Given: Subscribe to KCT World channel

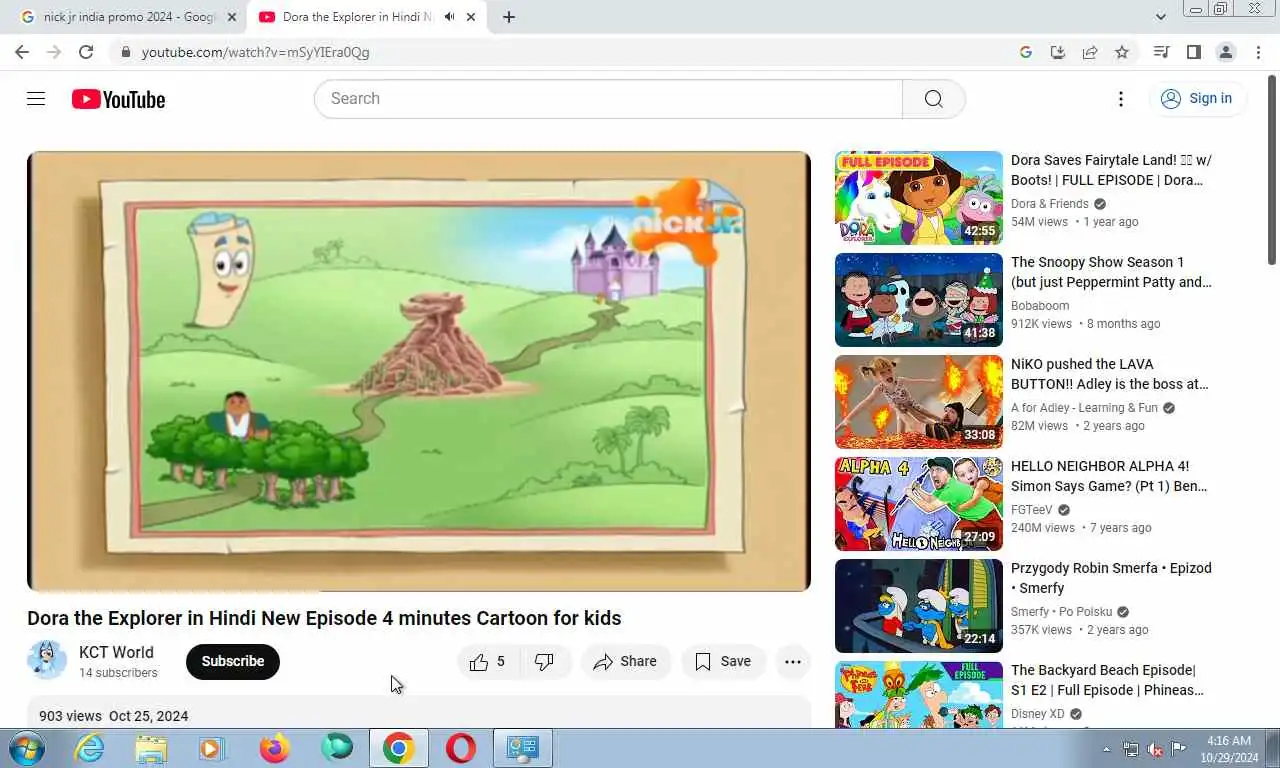Looking at the screenshot, I should [233, 661].
